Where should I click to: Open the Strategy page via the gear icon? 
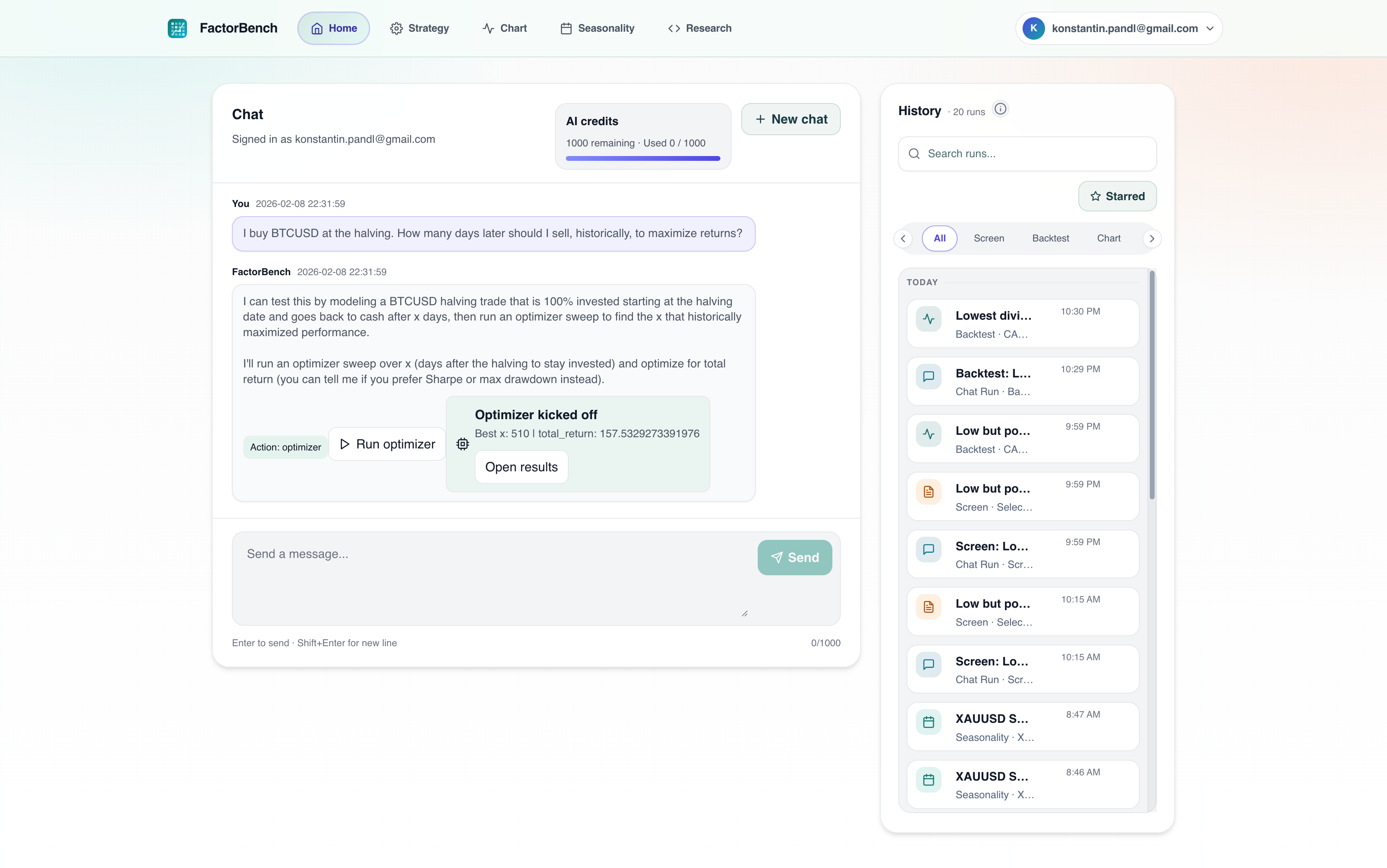pyautogui.click(x=397, y=28)
